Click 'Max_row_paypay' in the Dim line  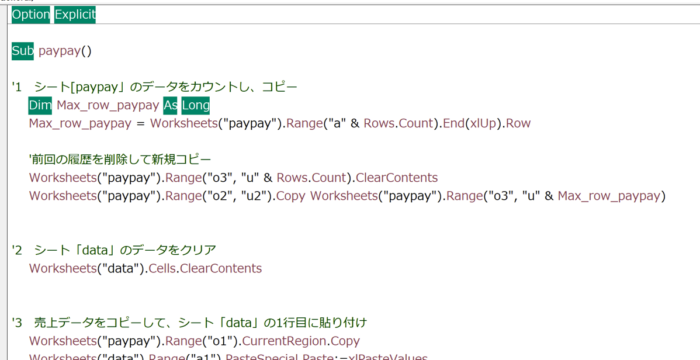[108, 105]
